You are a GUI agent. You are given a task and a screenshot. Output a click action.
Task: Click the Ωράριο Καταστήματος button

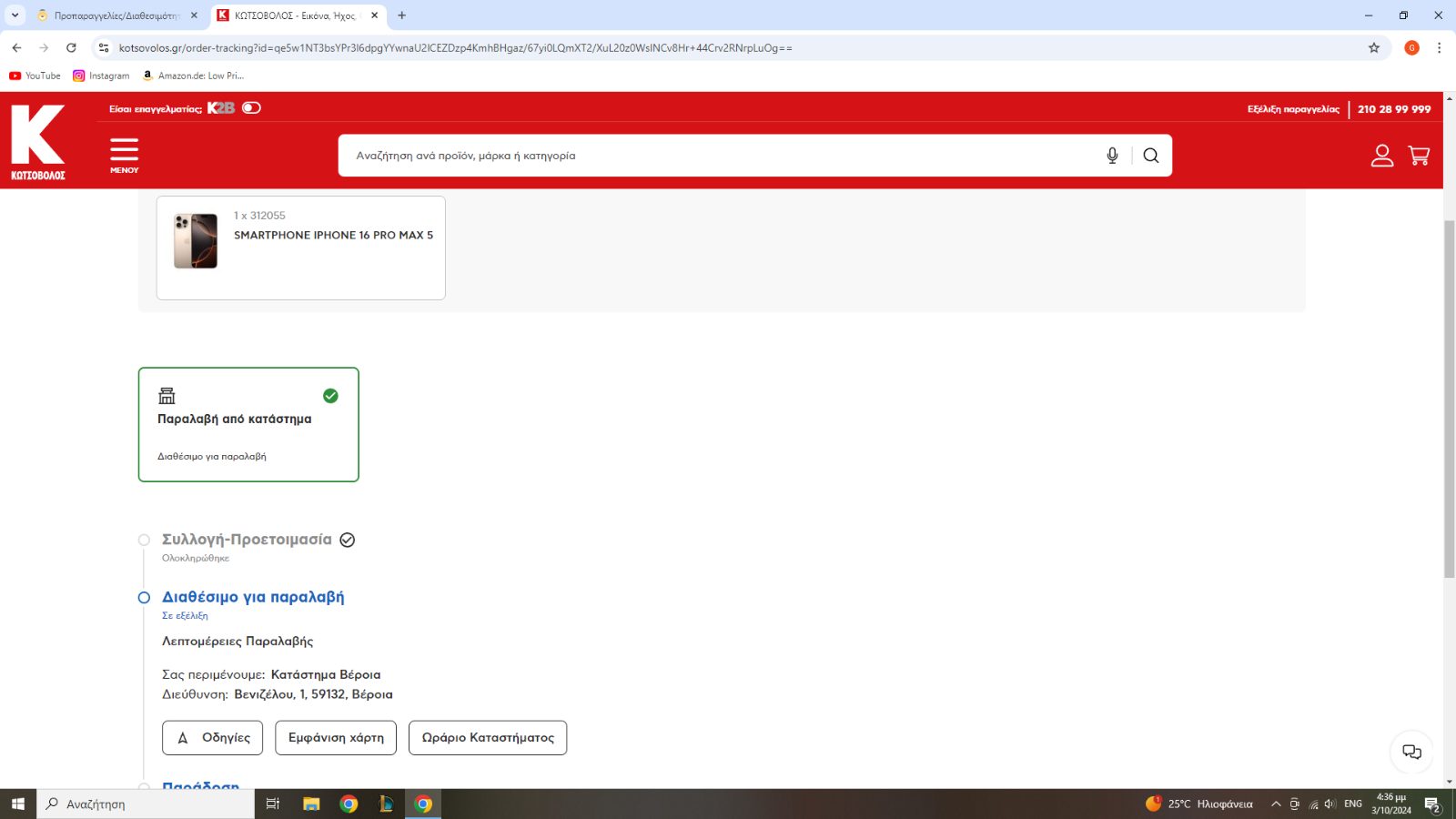tap(488, 738)
